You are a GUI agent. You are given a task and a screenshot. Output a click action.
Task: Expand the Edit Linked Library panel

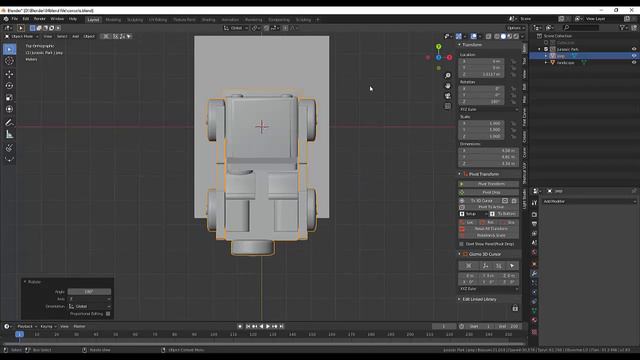click(459, 299)
